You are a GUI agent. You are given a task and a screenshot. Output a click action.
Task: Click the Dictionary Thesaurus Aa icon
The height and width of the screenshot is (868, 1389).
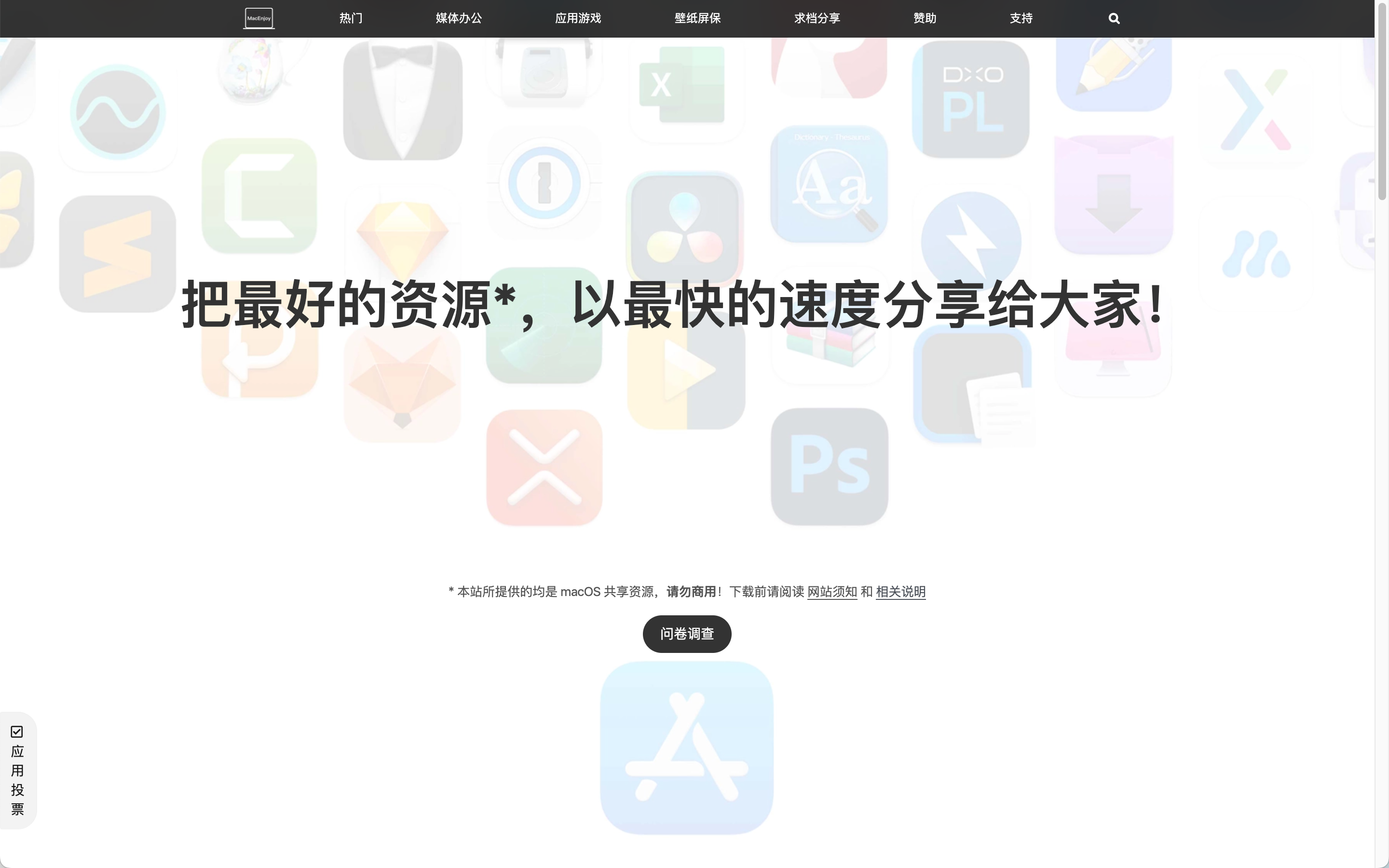829,184
